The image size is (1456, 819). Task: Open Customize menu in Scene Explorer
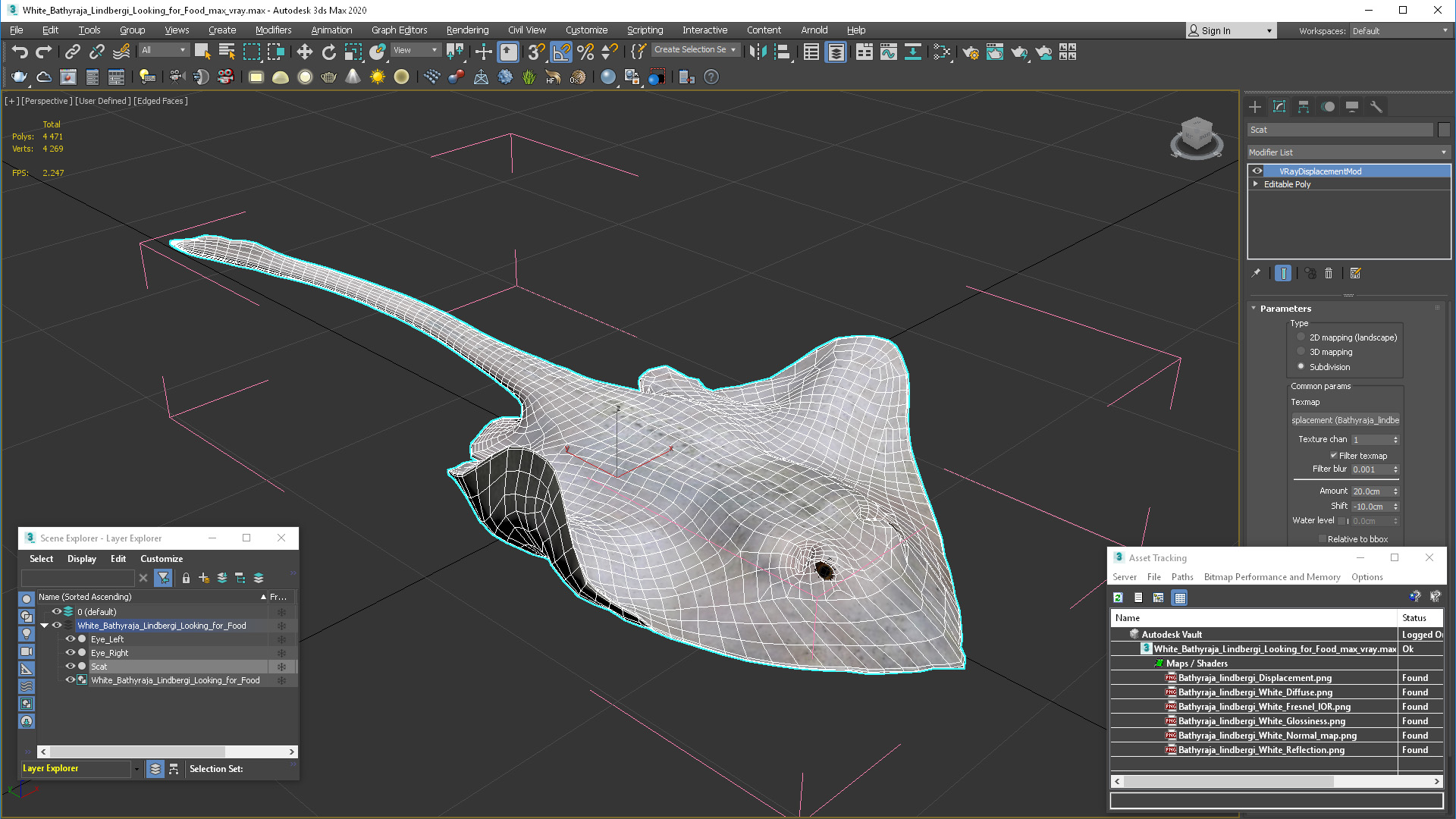(161, 559)
